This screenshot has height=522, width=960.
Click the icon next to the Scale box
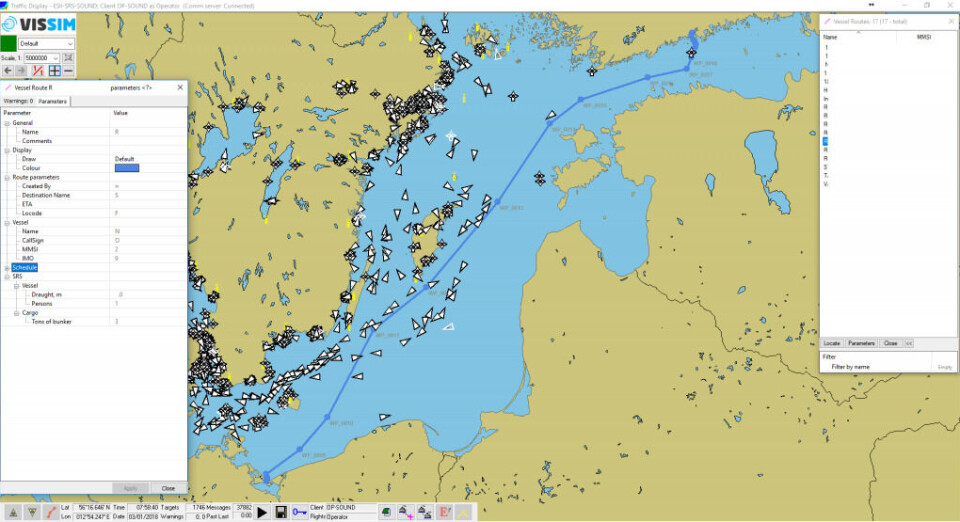click(x=68, y=58)
